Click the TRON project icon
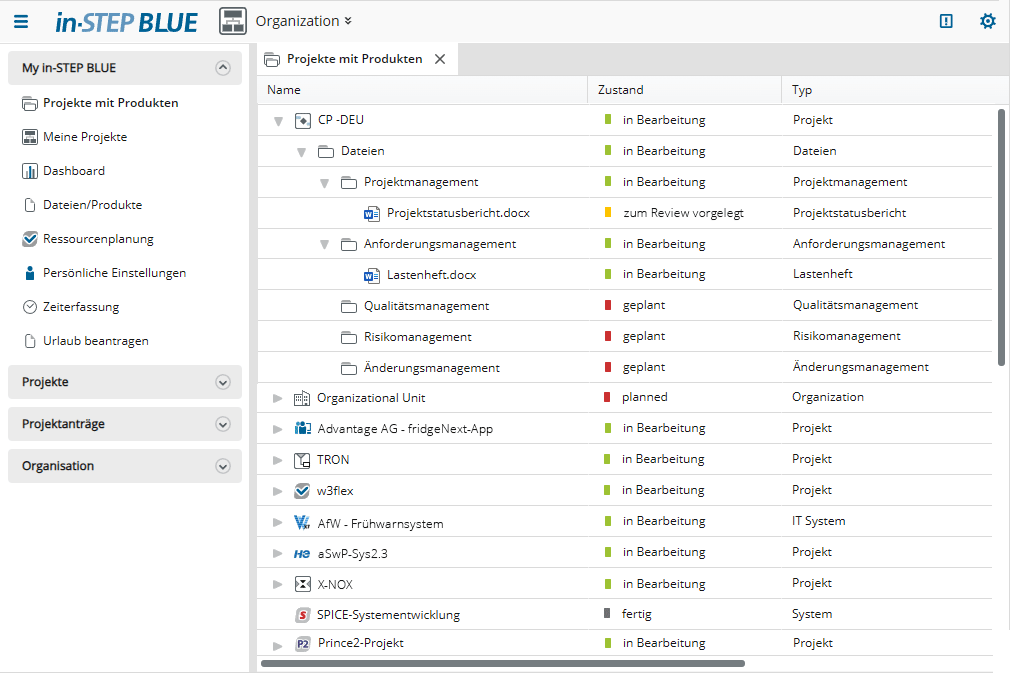This screenshot has width=1010, height=673. click(x=303, y=460)
